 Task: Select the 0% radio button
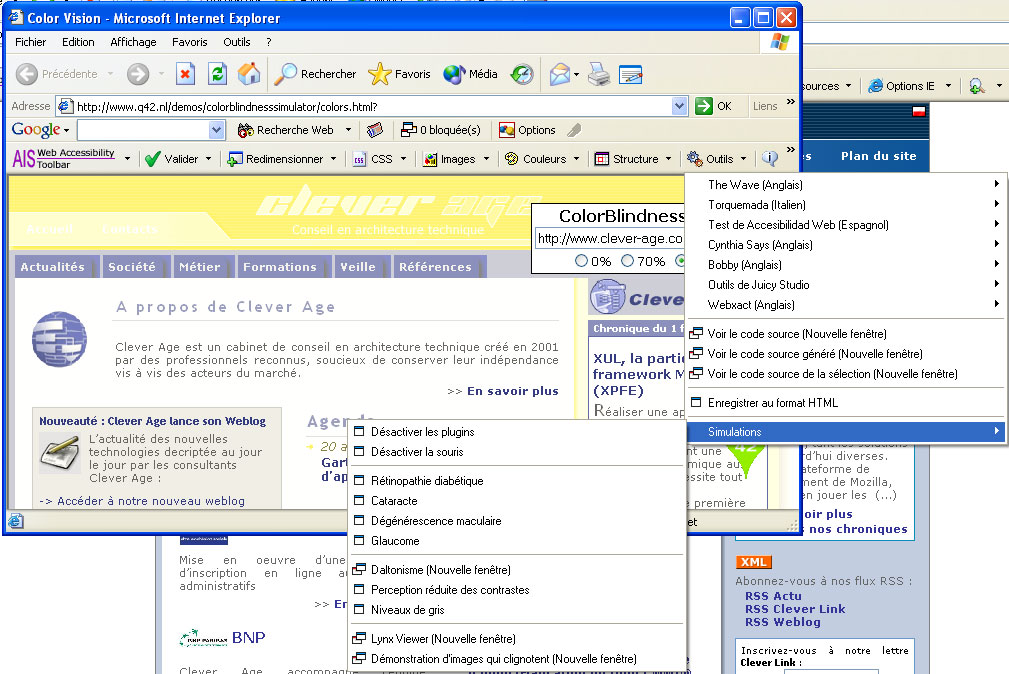tap(581, 261)
